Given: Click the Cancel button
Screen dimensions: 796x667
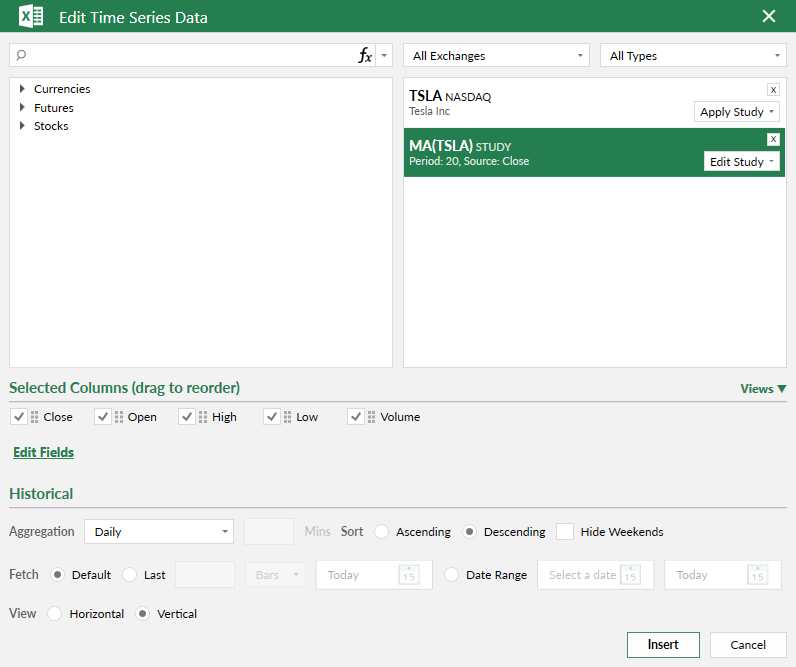Looking at the screenshot, I should [x=748, y=645].
